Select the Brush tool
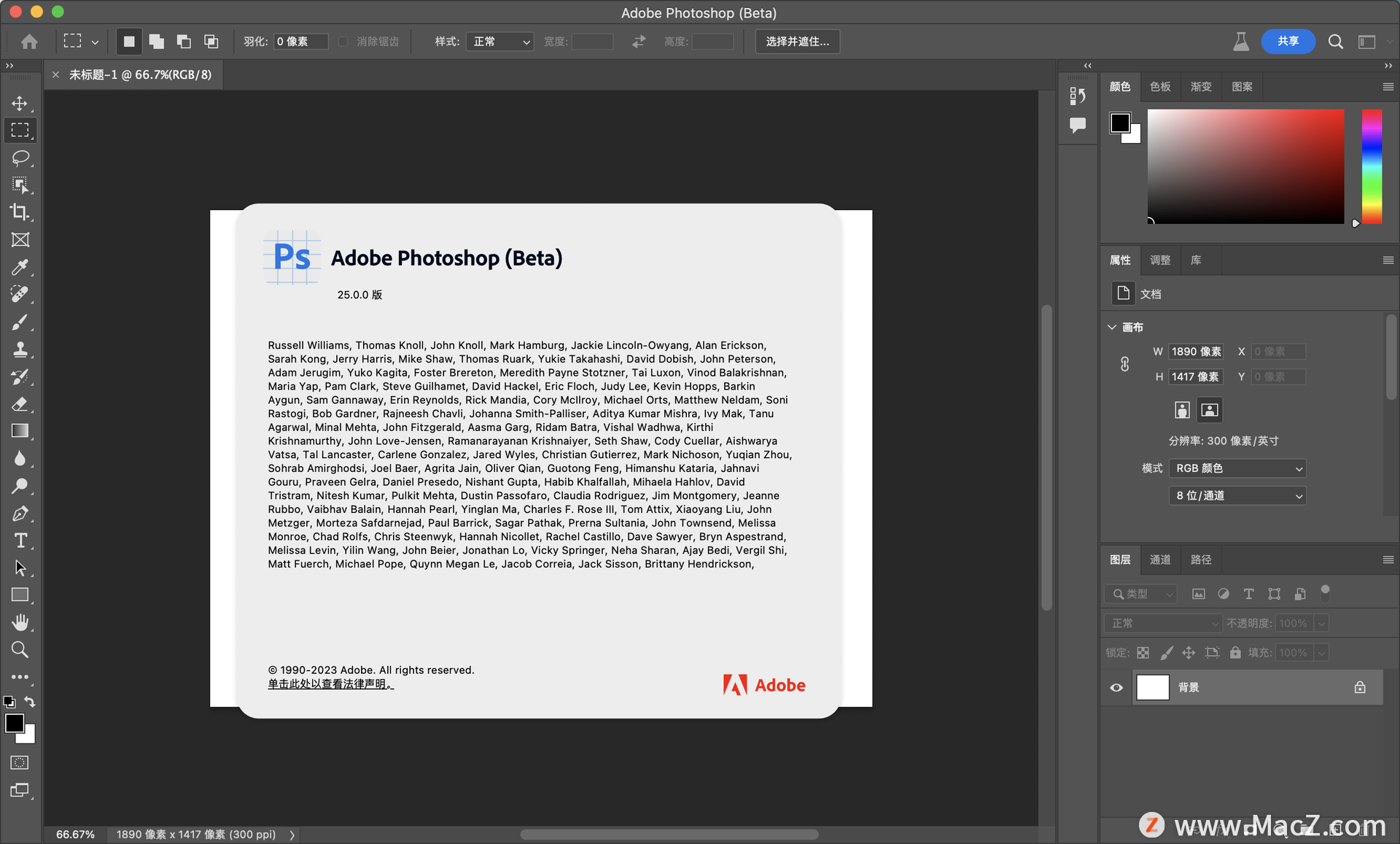This screenshot has height=844, width=1400. pyautogui.click(x=18, y=321)
